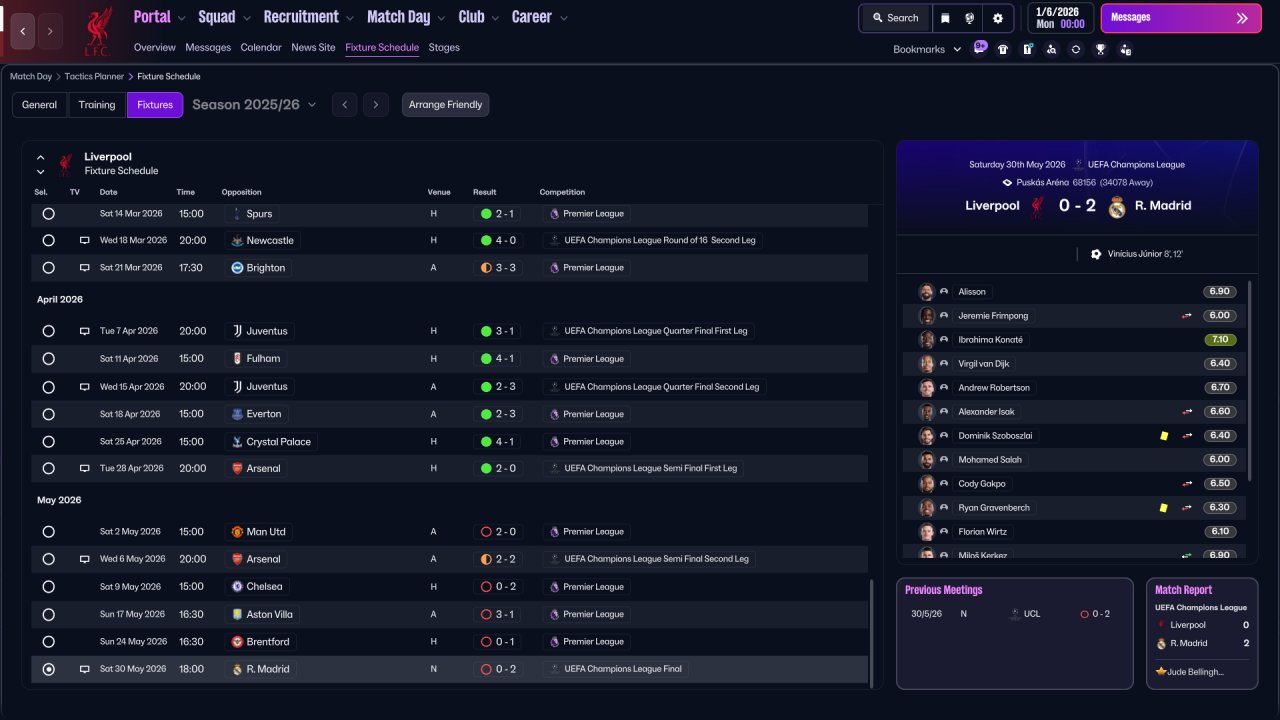Click the Tactics Planner breadcrumb link

[x=94, y=76]
